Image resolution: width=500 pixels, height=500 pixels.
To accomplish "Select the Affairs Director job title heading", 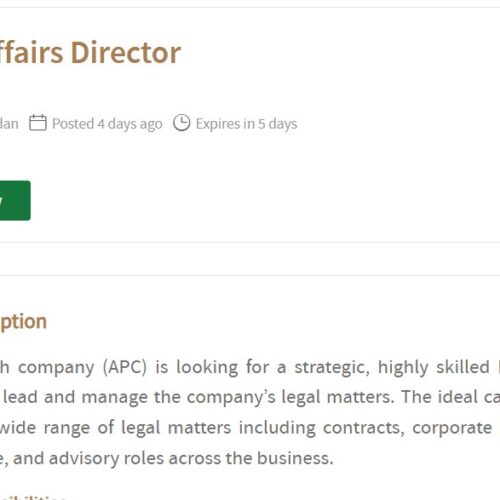I will [x=90, y=53].
